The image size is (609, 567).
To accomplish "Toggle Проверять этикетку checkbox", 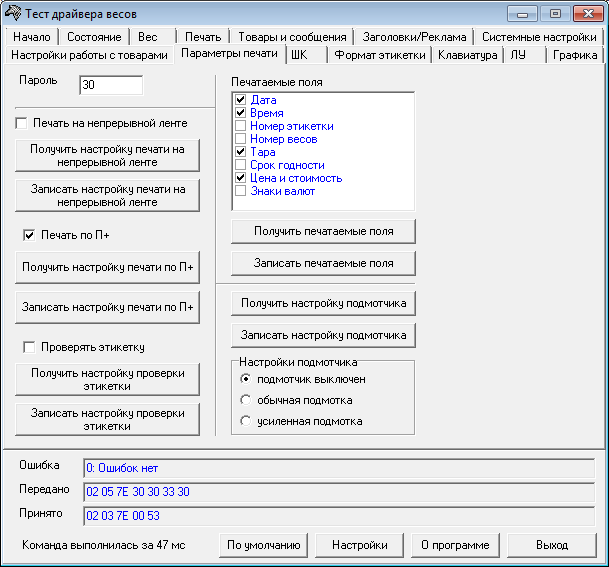I will pyautogui.click(x=29, y=347).
